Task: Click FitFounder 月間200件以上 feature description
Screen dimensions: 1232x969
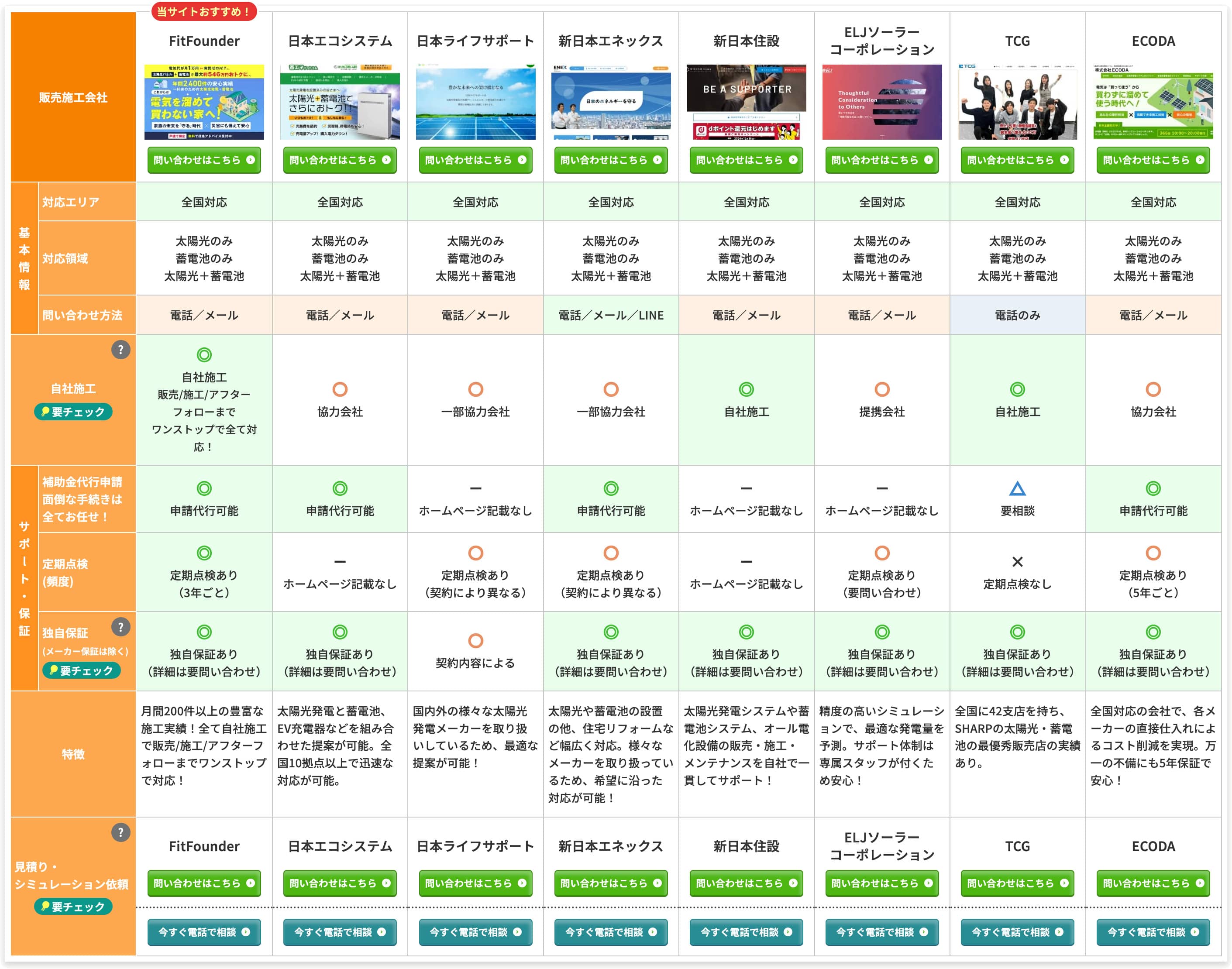Action: [204, 746]
